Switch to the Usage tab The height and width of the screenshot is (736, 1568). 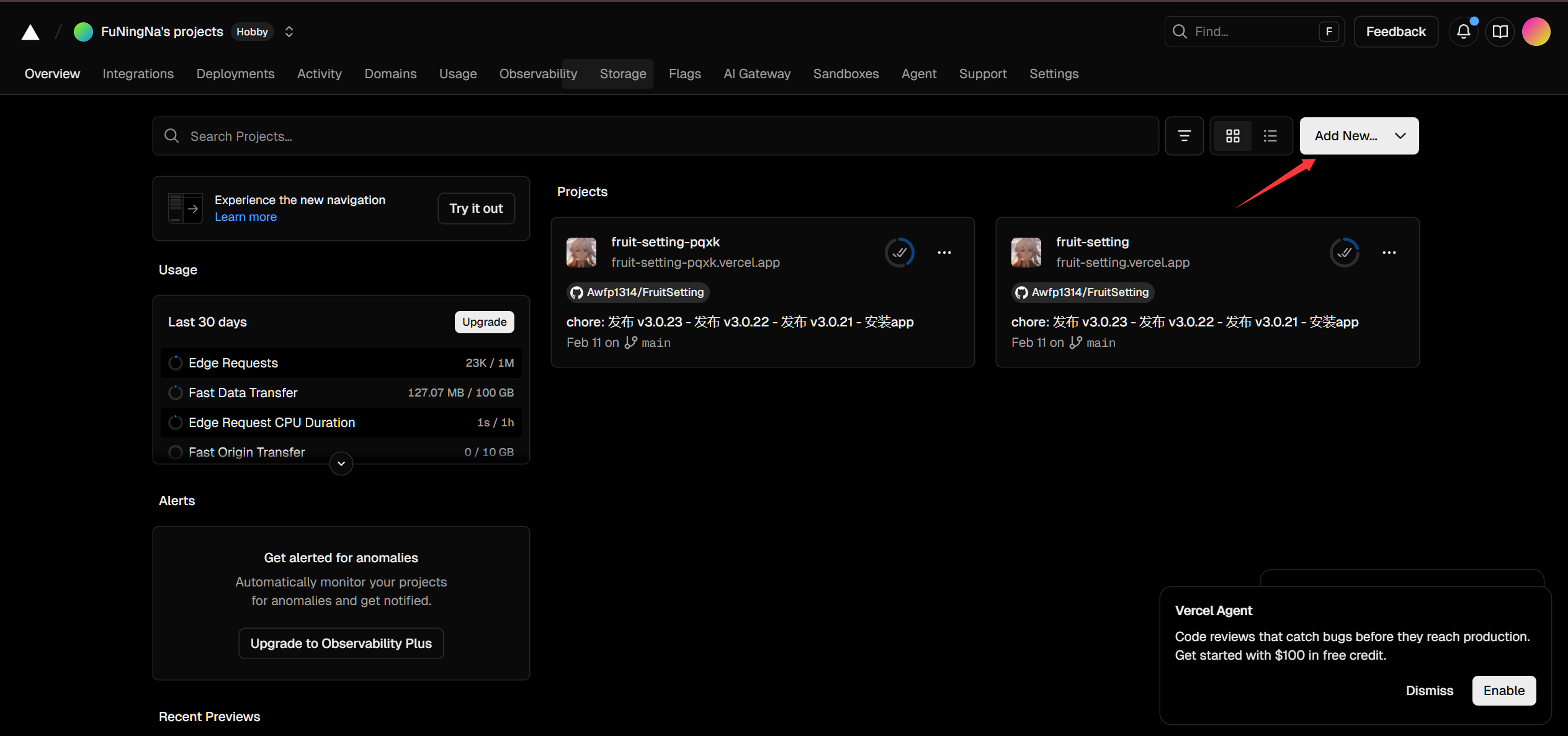click(458, 74)
